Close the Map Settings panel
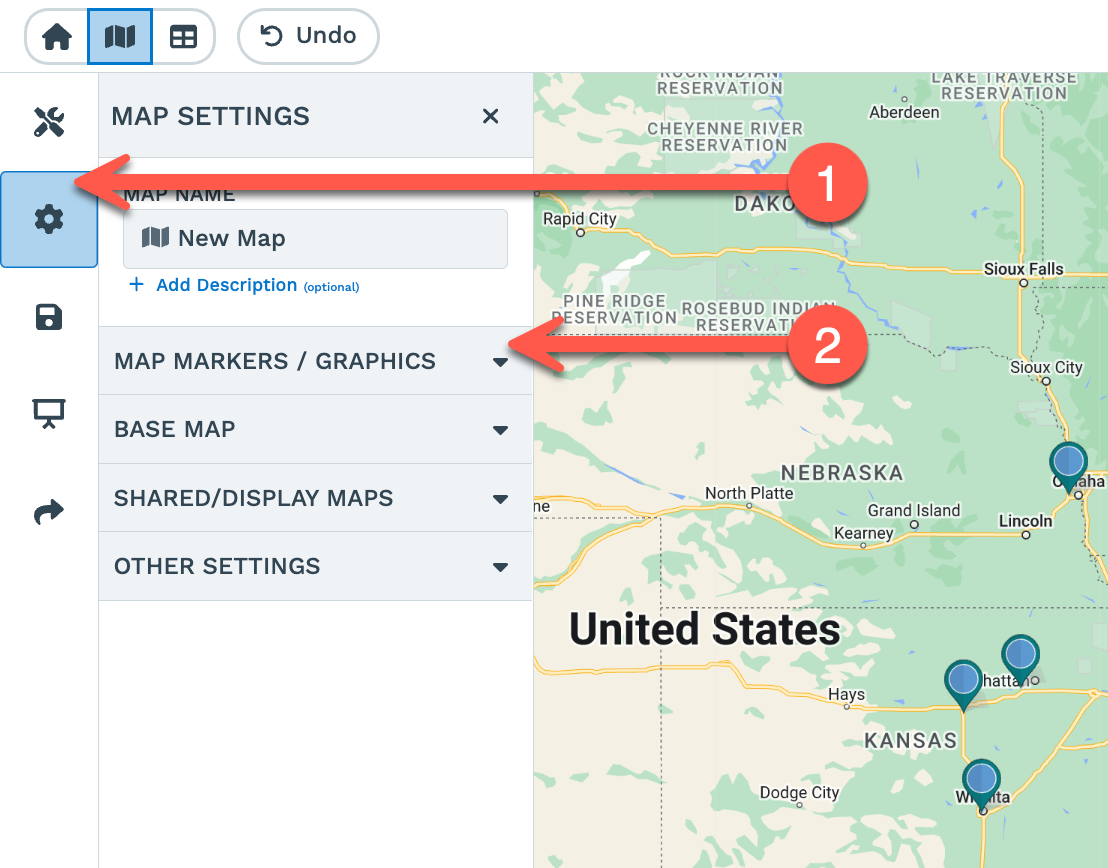Screen dimensions: 1108x868 pyautogui.click(x=490, y=116)
